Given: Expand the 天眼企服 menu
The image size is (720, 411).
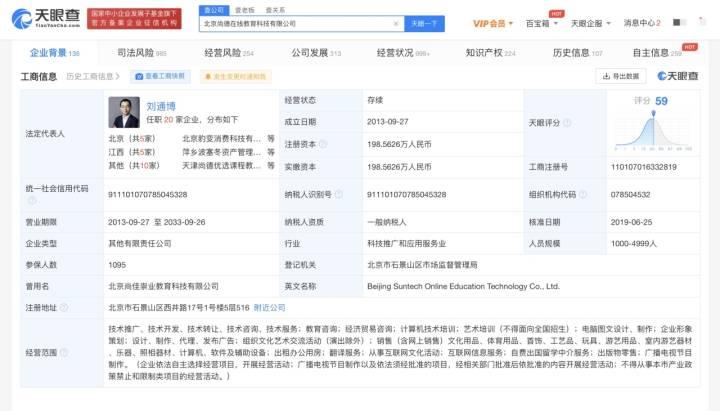Looking at the screenshot, I should pos(591,23).
